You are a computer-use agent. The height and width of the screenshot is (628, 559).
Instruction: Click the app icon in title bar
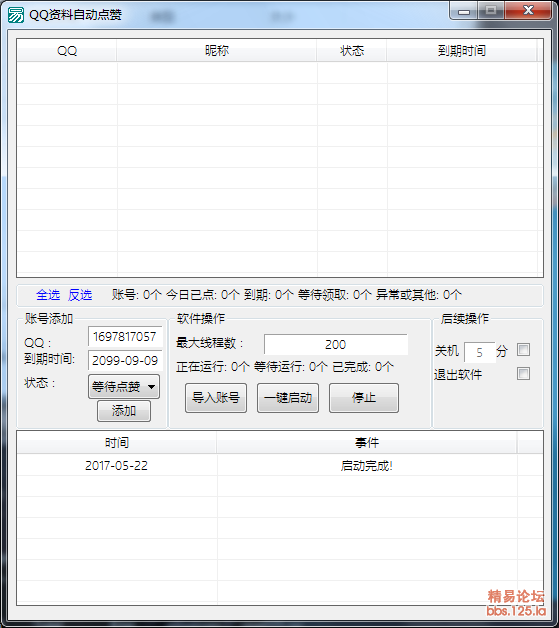tap(16, 15)
